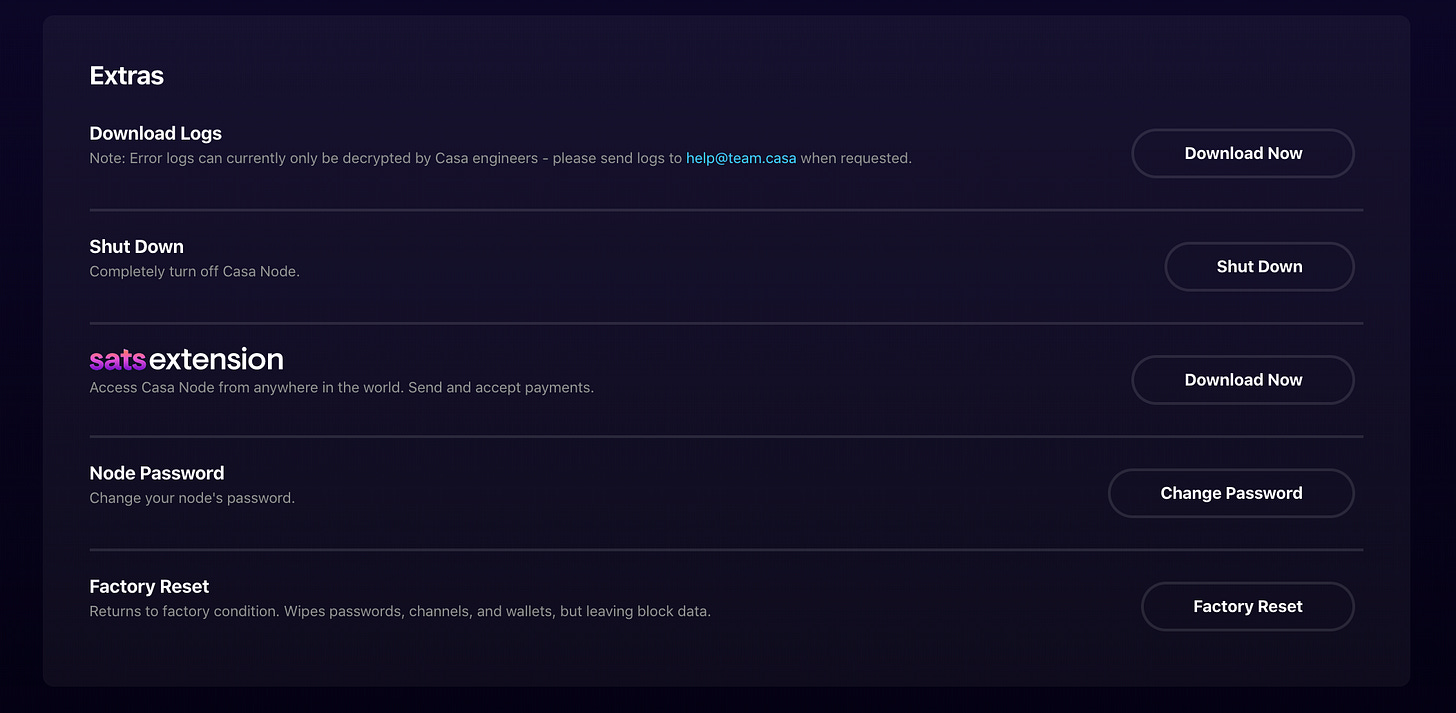Click the error logs decryption note text
This screenshot has width=1456, height=713.
coord(380,158)
